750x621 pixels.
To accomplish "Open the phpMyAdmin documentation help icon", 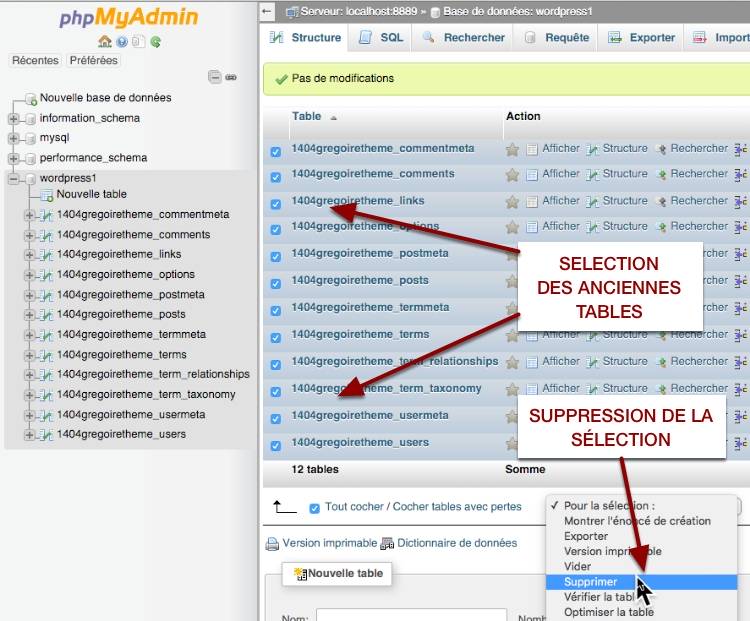I will tap(122, 42).
